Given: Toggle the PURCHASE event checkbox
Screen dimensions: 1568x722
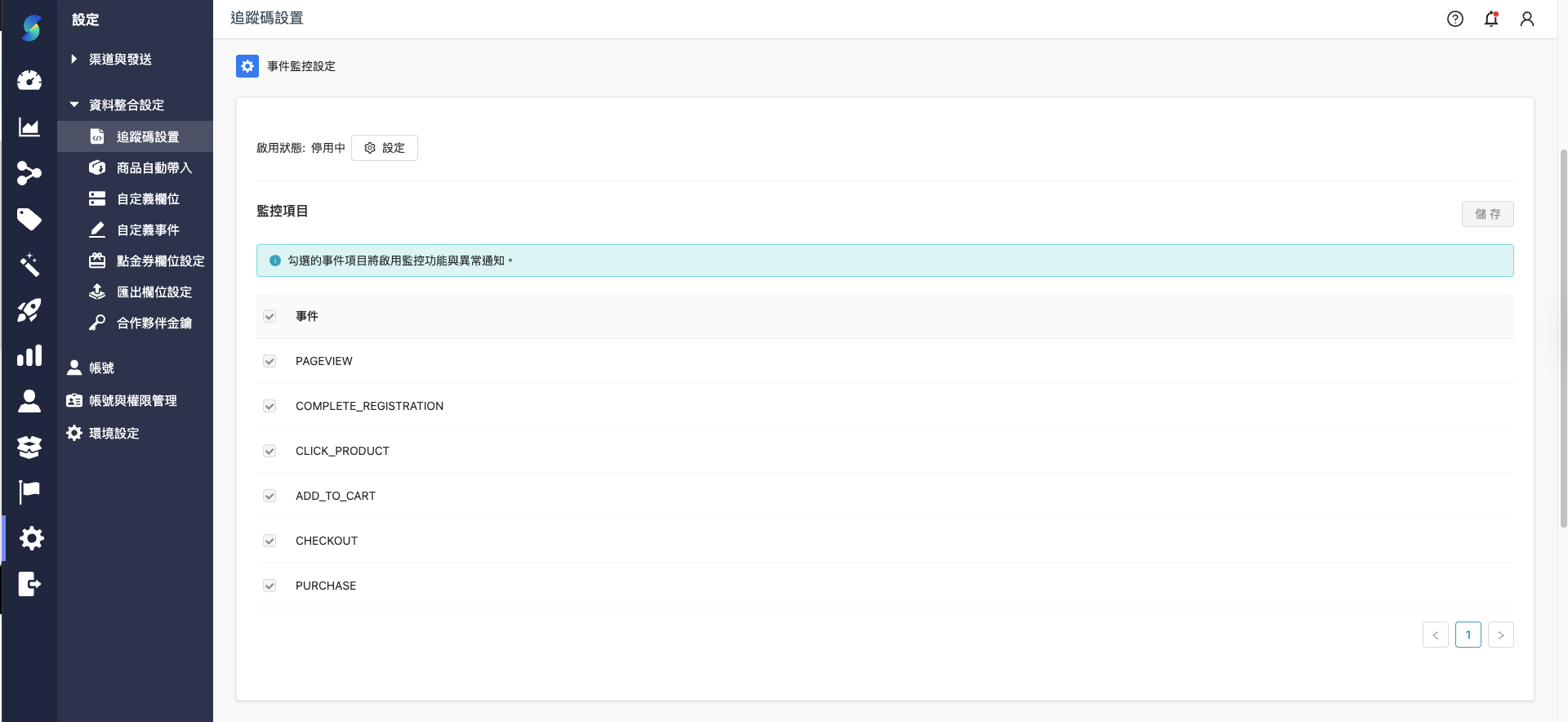Looking at the screenshot, I should tap(269, 586).
